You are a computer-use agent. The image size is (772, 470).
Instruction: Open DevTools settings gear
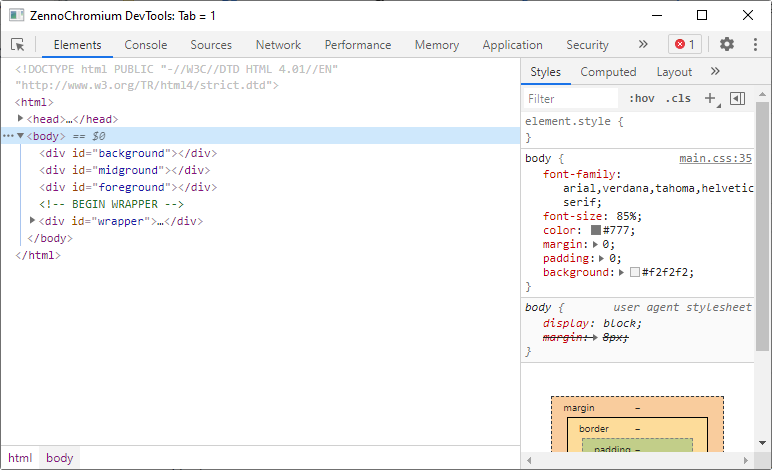pyautogui.click(x=727, y=45)
